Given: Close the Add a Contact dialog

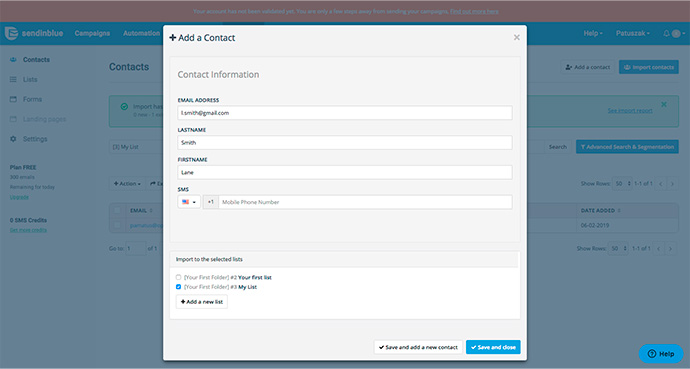Looking at the screenshot, I should tap(517, 38).
